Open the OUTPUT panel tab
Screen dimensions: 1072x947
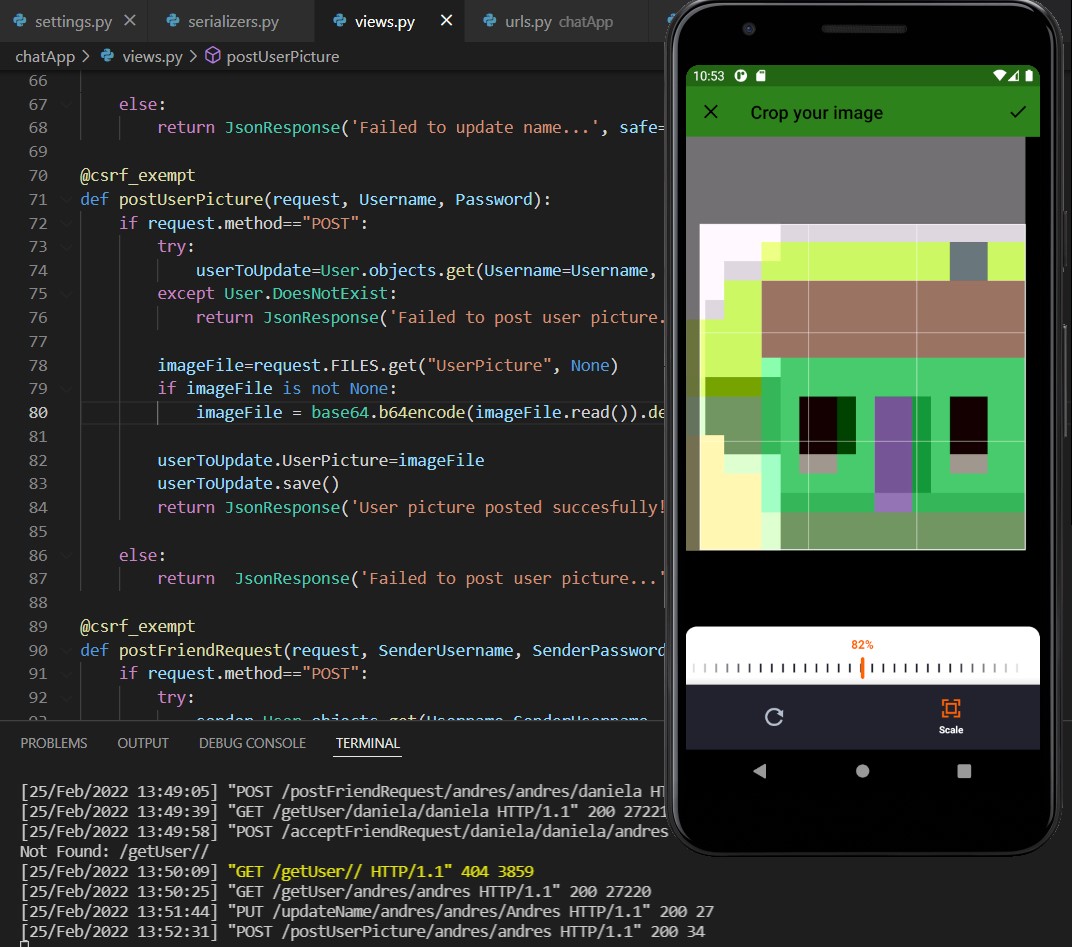click(143, 743)
